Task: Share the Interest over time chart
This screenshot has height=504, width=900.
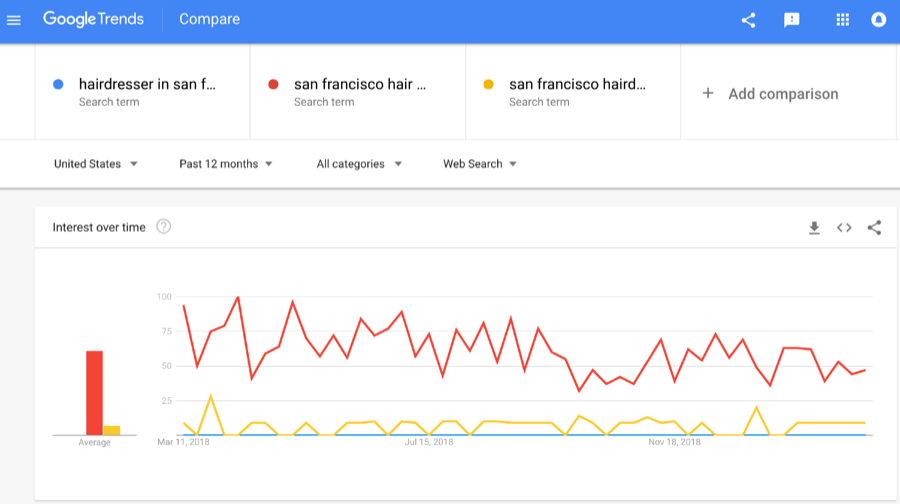Action: (x=874, y=228)
